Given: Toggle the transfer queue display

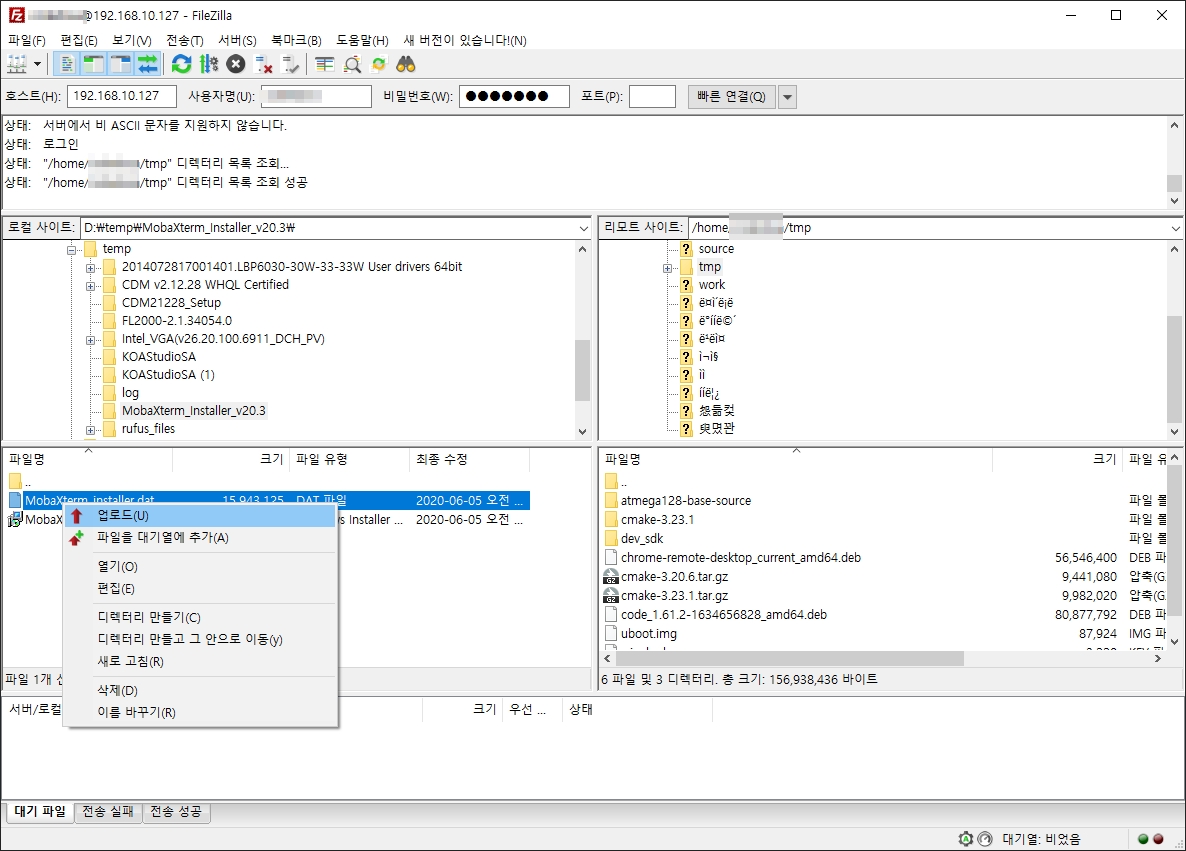Looking at the screenshot, I should click(x=147, y=64).
